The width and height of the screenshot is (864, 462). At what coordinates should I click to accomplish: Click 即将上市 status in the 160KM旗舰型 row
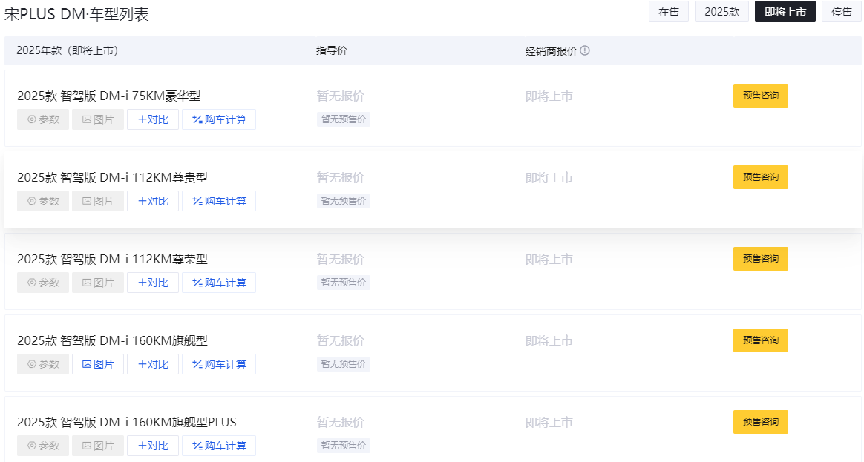pos(549,341)
